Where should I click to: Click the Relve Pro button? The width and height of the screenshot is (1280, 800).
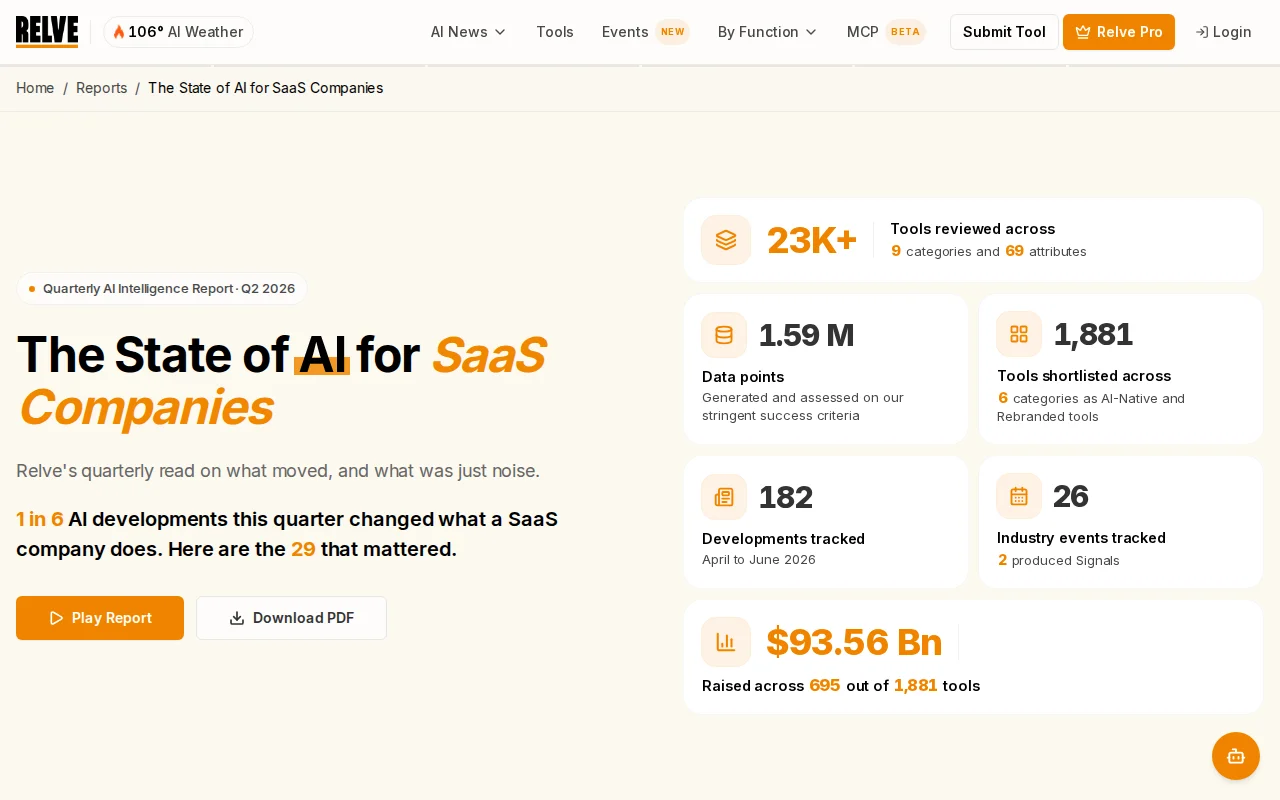(x=1119, y=32)
